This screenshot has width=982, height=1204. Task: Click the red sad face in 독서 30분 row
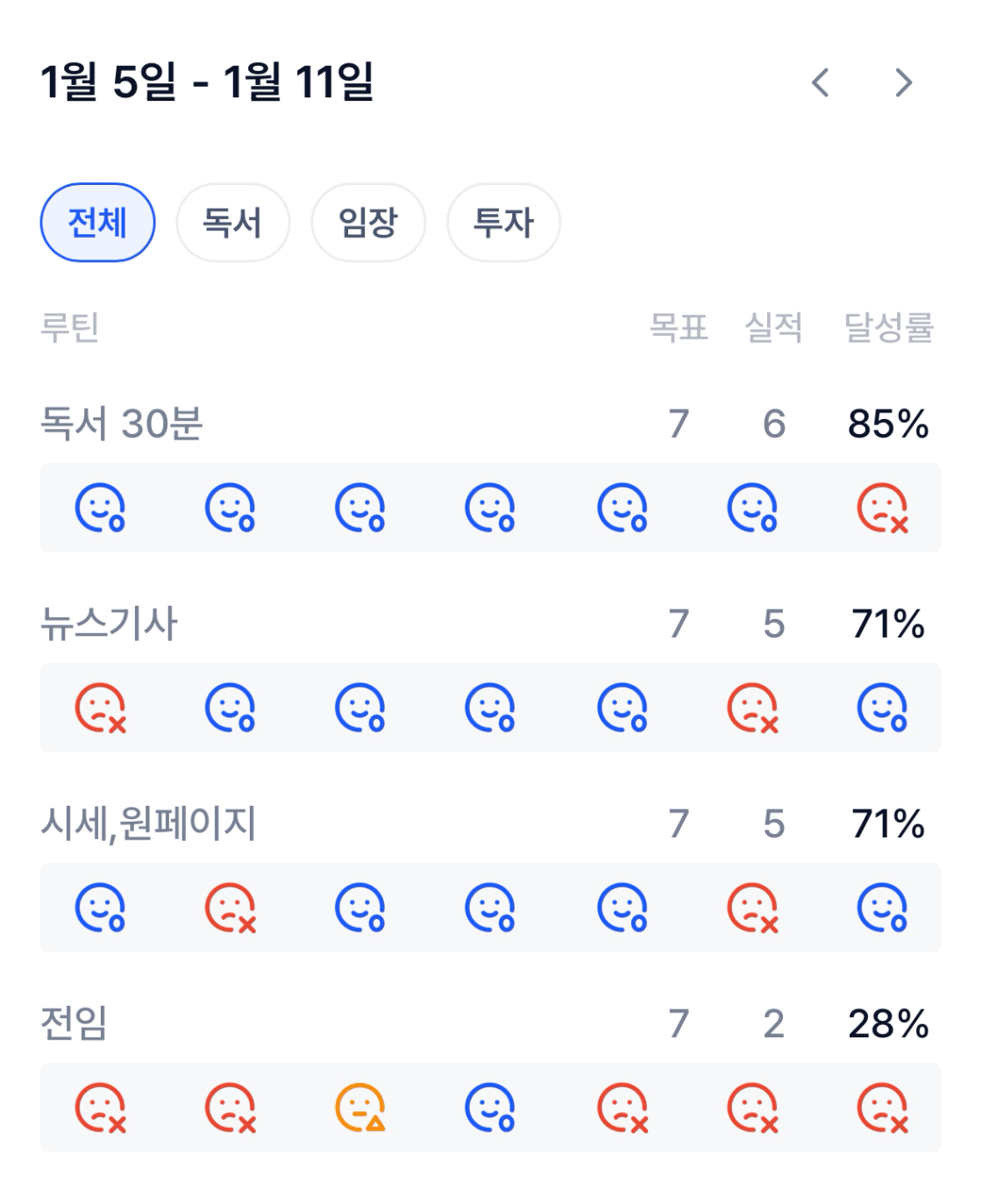click(x=882, y=508)
